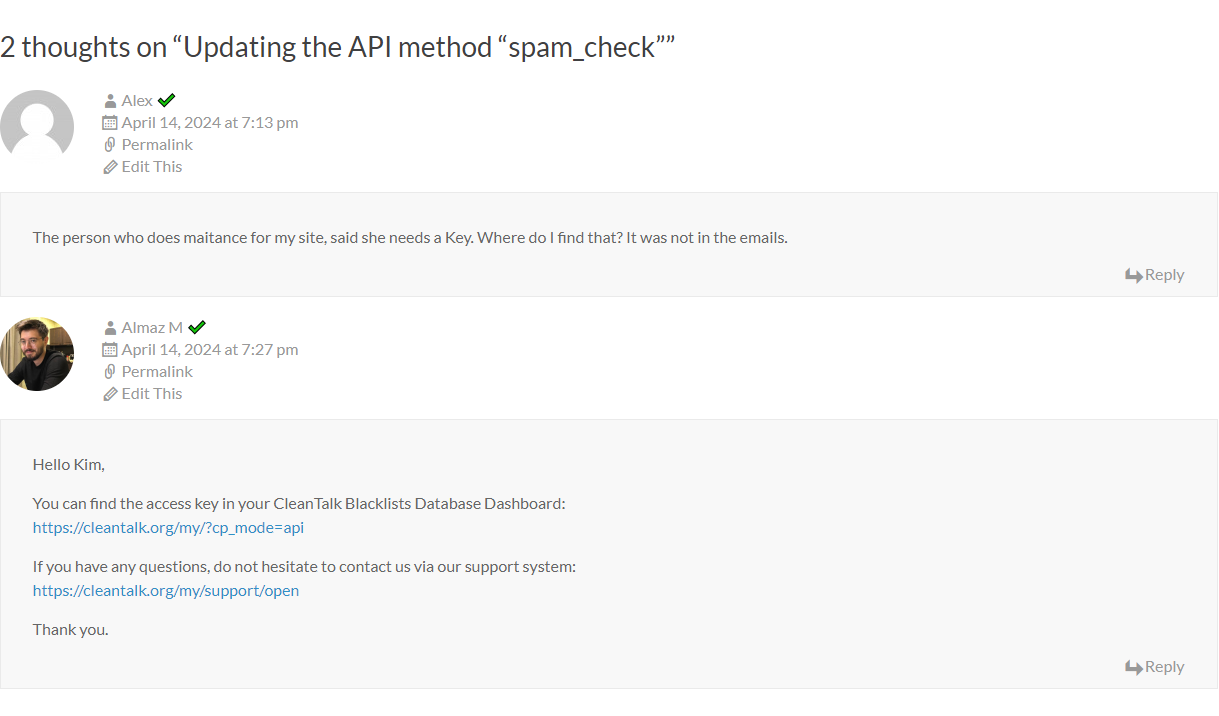This screenshot has height=716, width=1219.
Task: Click the person icon beside Alex
Action: [x=110, y=101]
